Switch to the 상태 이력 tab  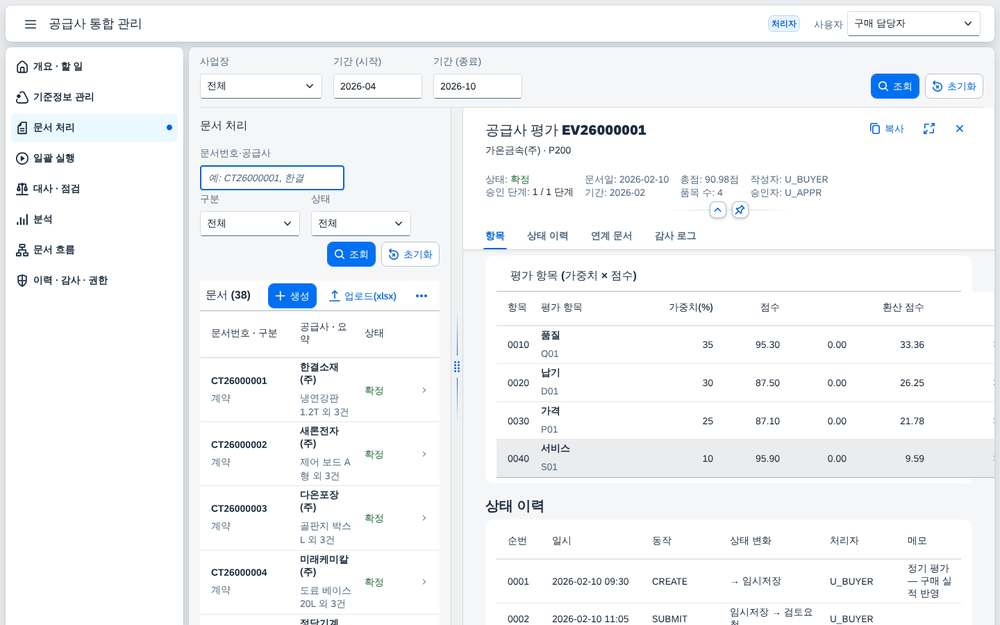[547, 236]
